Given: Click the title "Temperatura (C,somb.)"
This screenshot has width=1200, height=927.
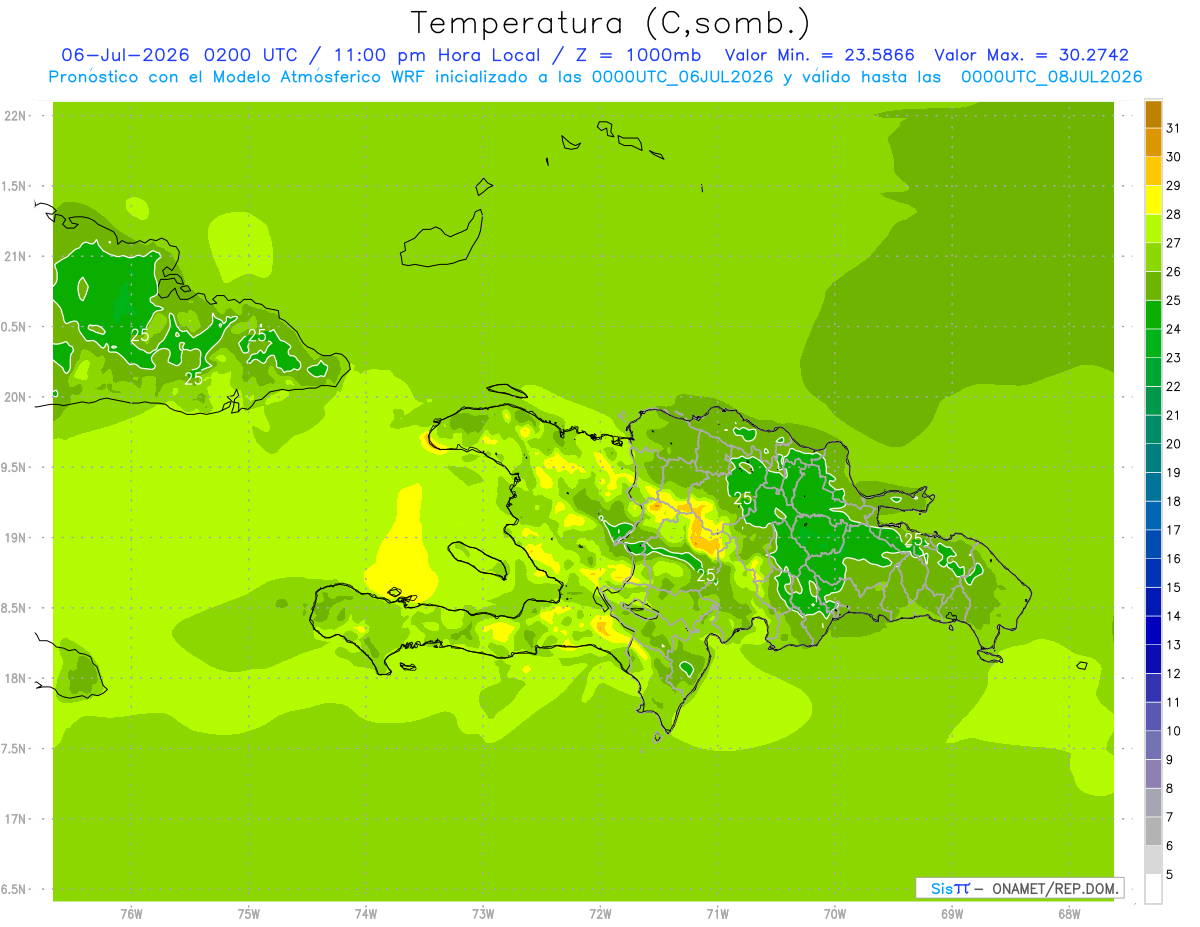Looking at the screenshot, I should [611, 24].
